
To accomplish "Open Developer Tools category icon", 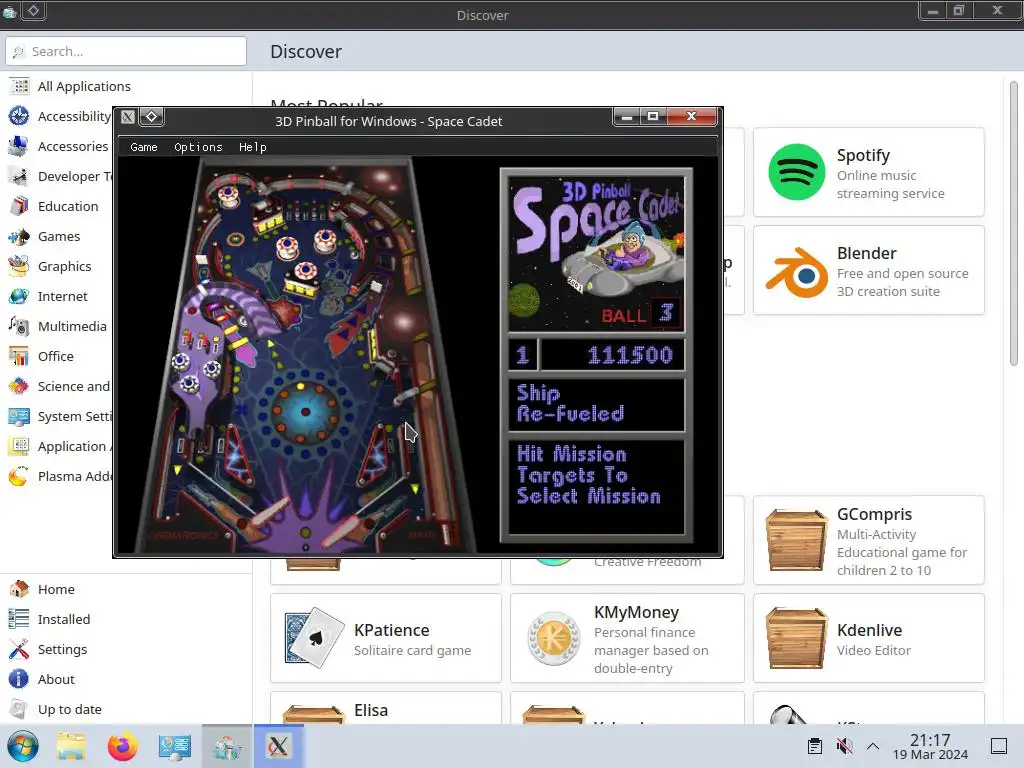I will tap(19, 176).
